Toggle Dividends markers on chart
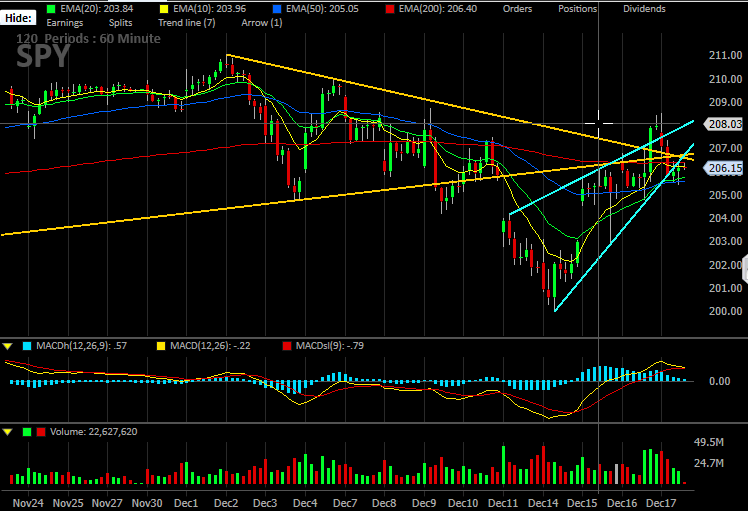The image size is (748, 511). [x=644, y=9]
